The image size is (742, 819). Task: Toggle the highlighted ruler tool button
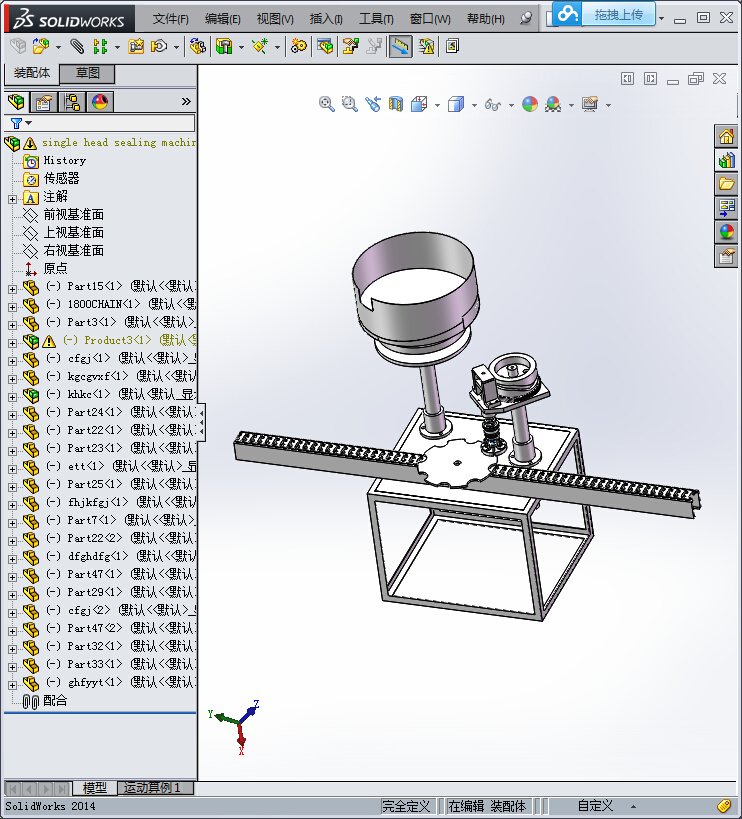point(401,46)
